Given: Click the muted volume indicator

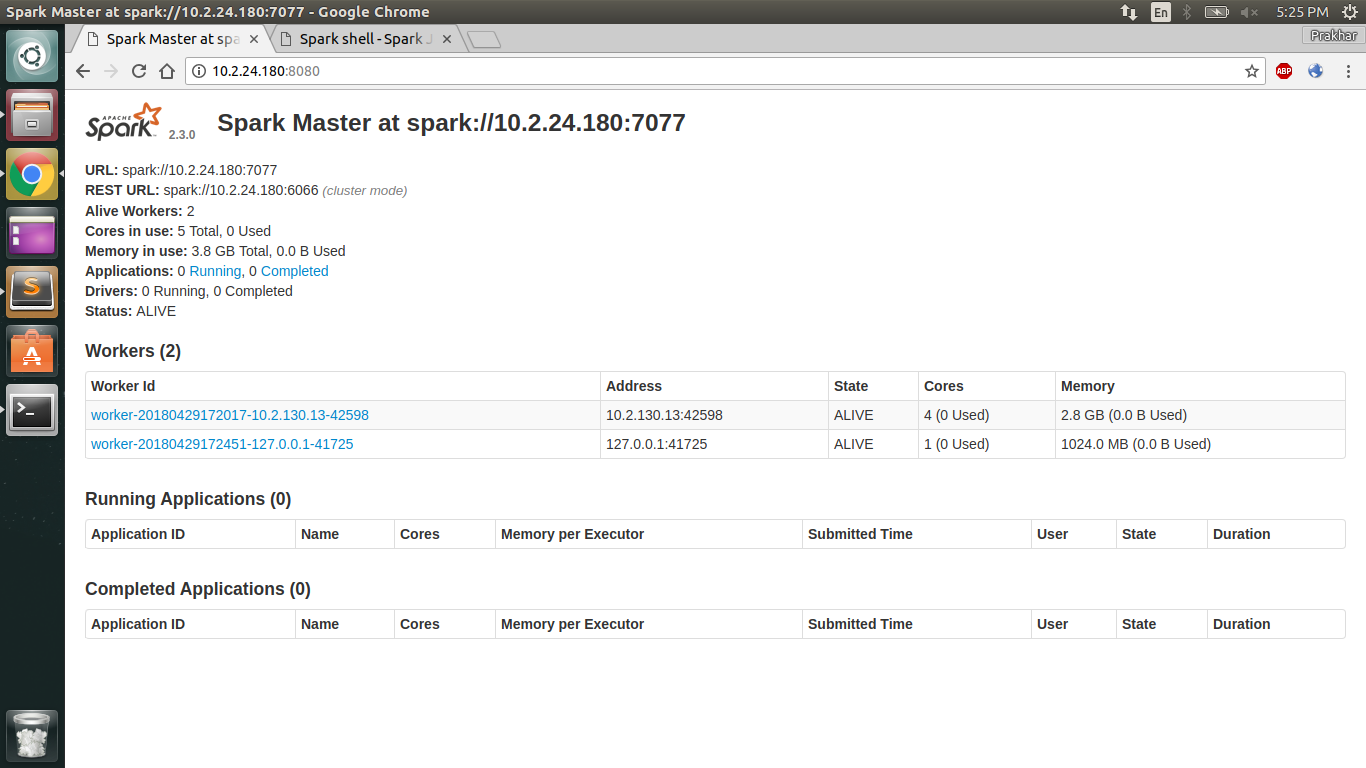Looking at the screenshot, I should 1249,12.
